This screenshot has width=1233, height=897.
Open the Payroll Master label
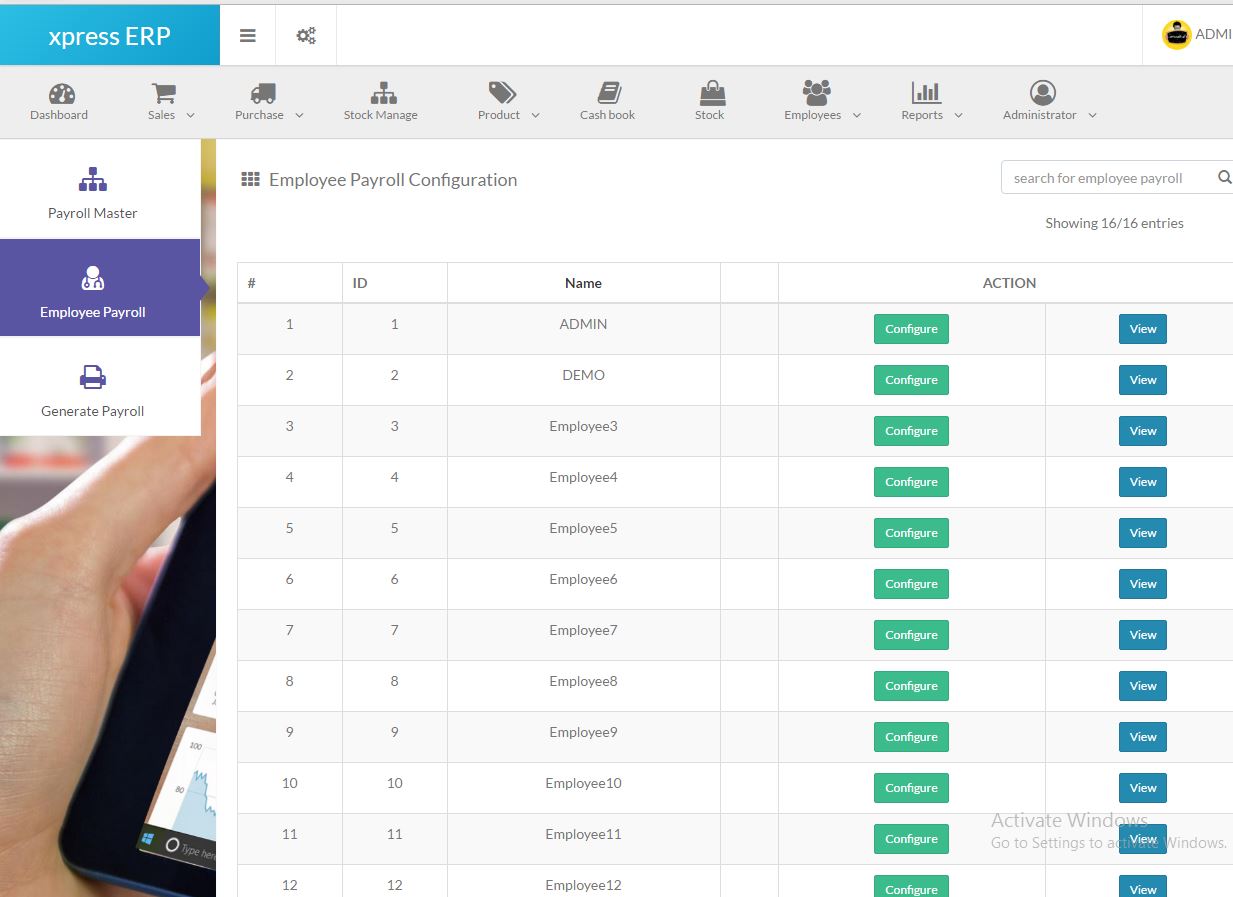pos(93,213)
